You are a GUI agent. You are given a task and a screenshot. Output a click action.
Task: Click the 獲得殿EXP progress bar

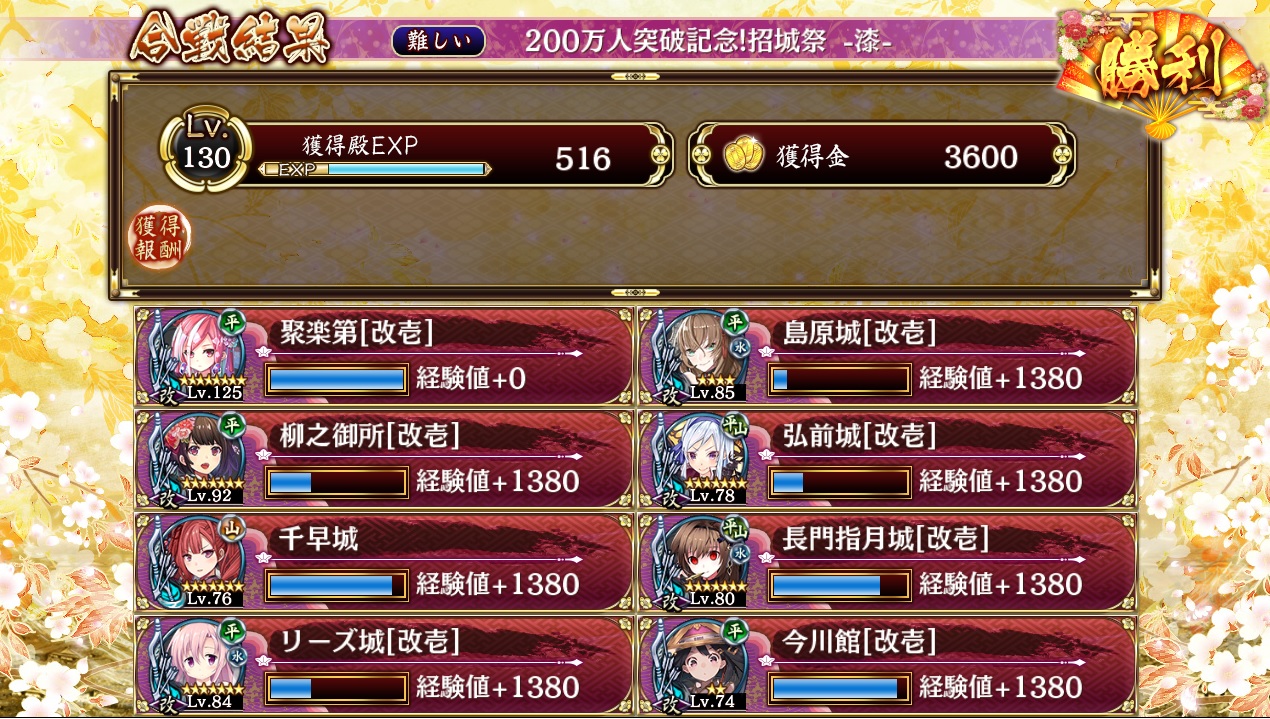374,170
